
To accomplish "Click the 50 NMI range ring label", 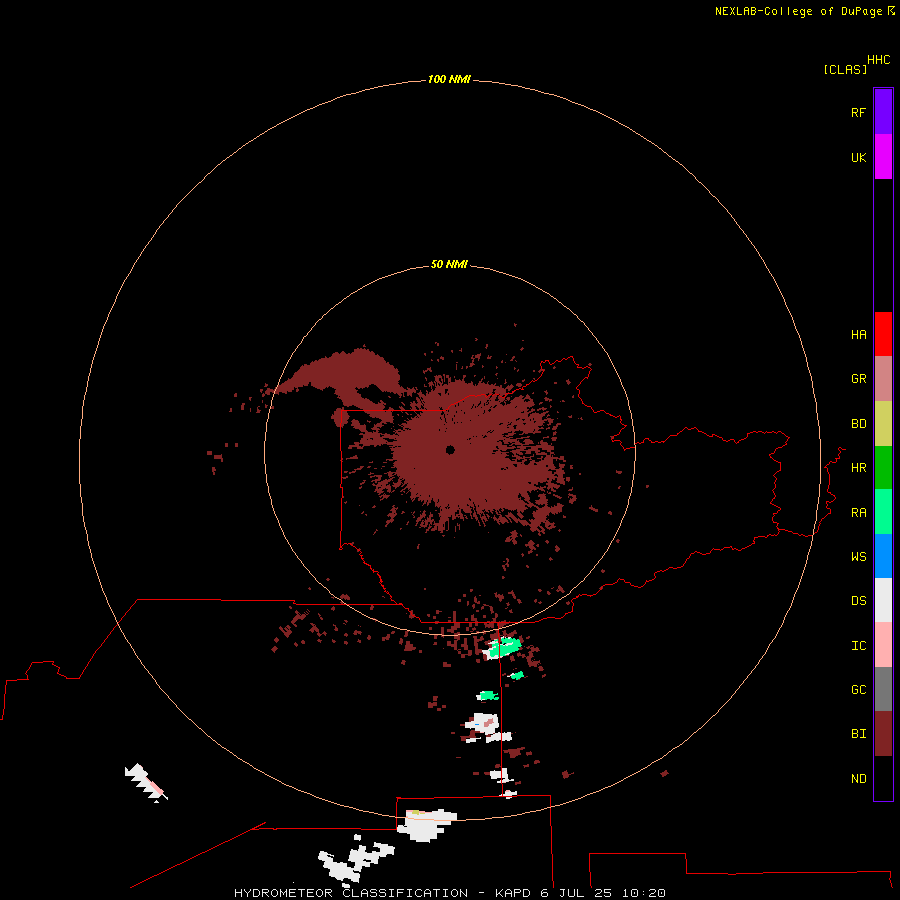I will pos(449,264).
